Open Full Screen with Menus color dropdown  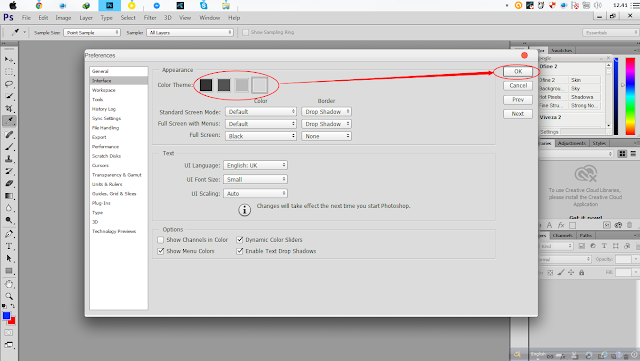pyautogui.click(x=260, y=124)
